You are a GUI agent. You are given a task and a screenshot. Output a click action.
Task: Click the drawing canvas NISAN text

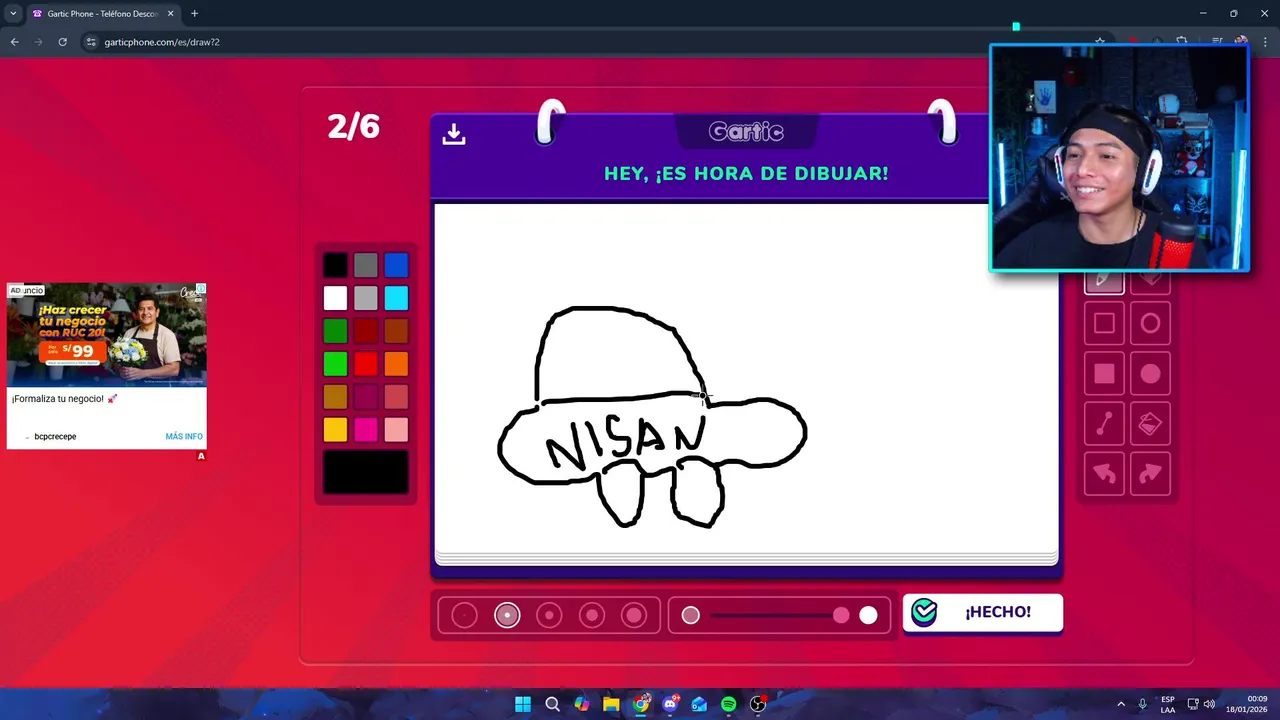(x=625, y=442)
